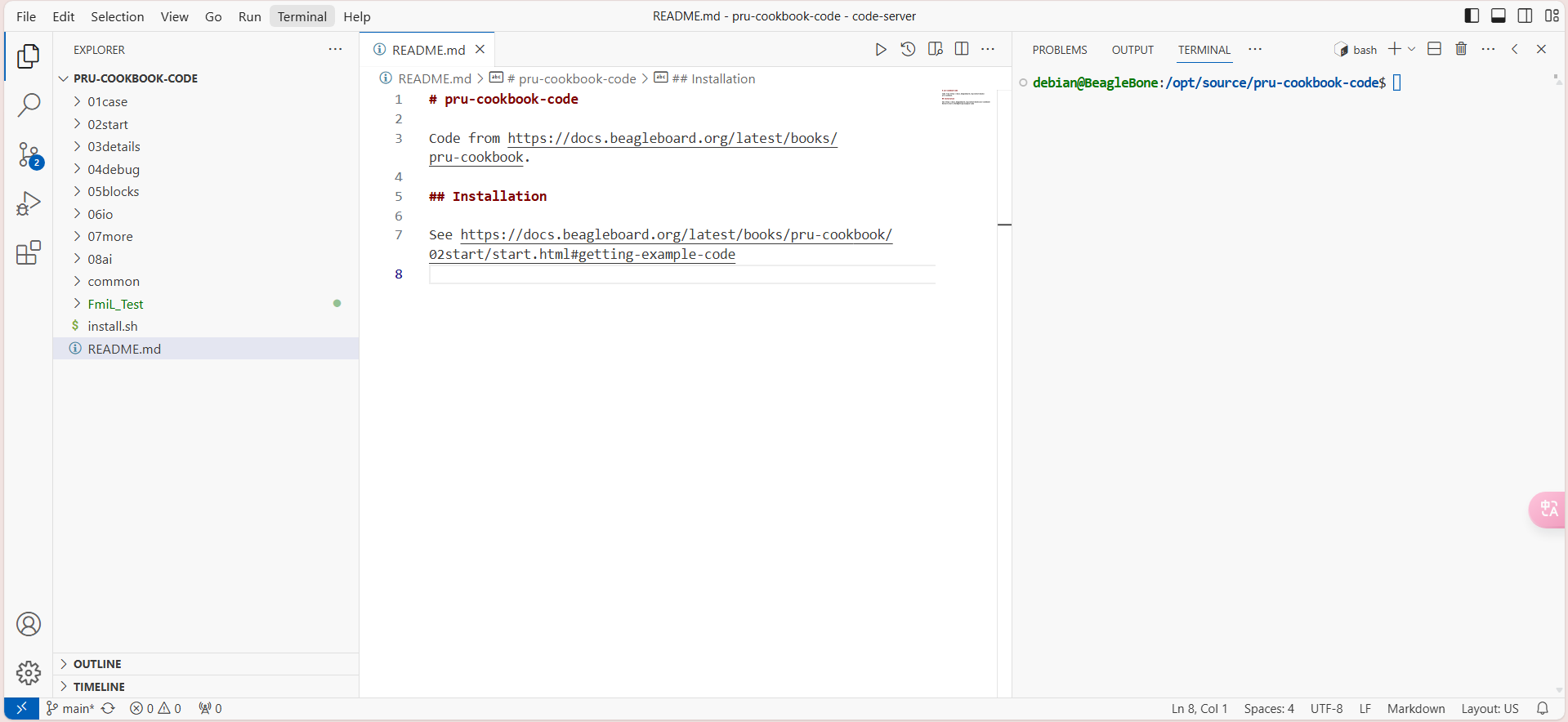
Task: Open terminal panel more actions ellipsis
Action: [1488, 49]
